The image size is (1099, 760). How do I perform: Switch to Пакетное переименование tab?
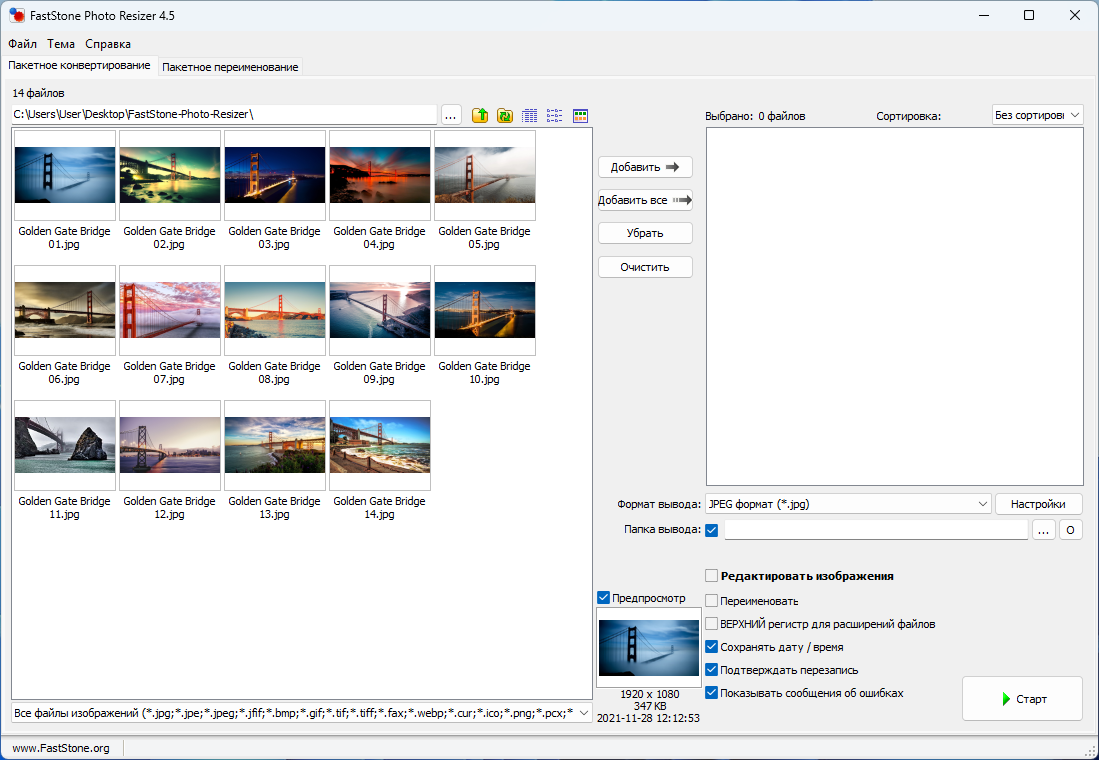(230, 67)
